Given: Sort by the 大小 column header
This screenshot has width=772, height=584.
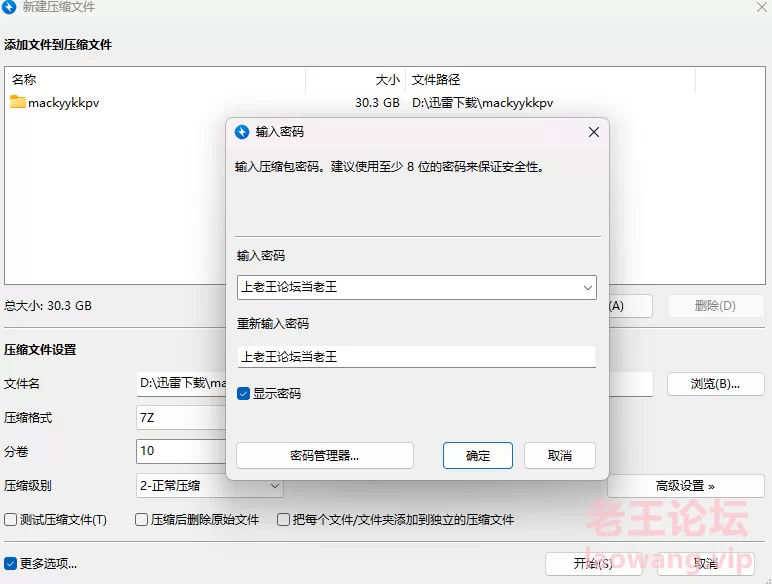Looking at the screenshot, I should tap(355, 79).
